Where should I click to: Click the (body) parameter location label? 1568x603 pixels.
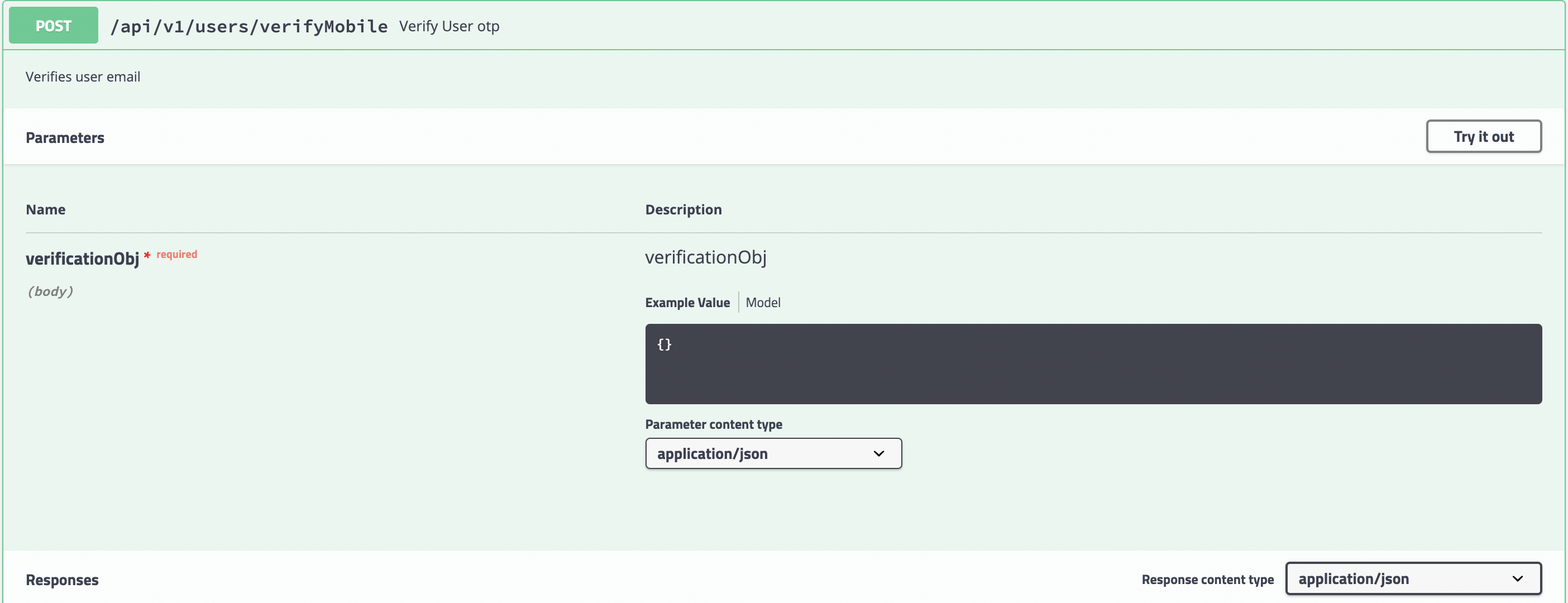[50, 291]
